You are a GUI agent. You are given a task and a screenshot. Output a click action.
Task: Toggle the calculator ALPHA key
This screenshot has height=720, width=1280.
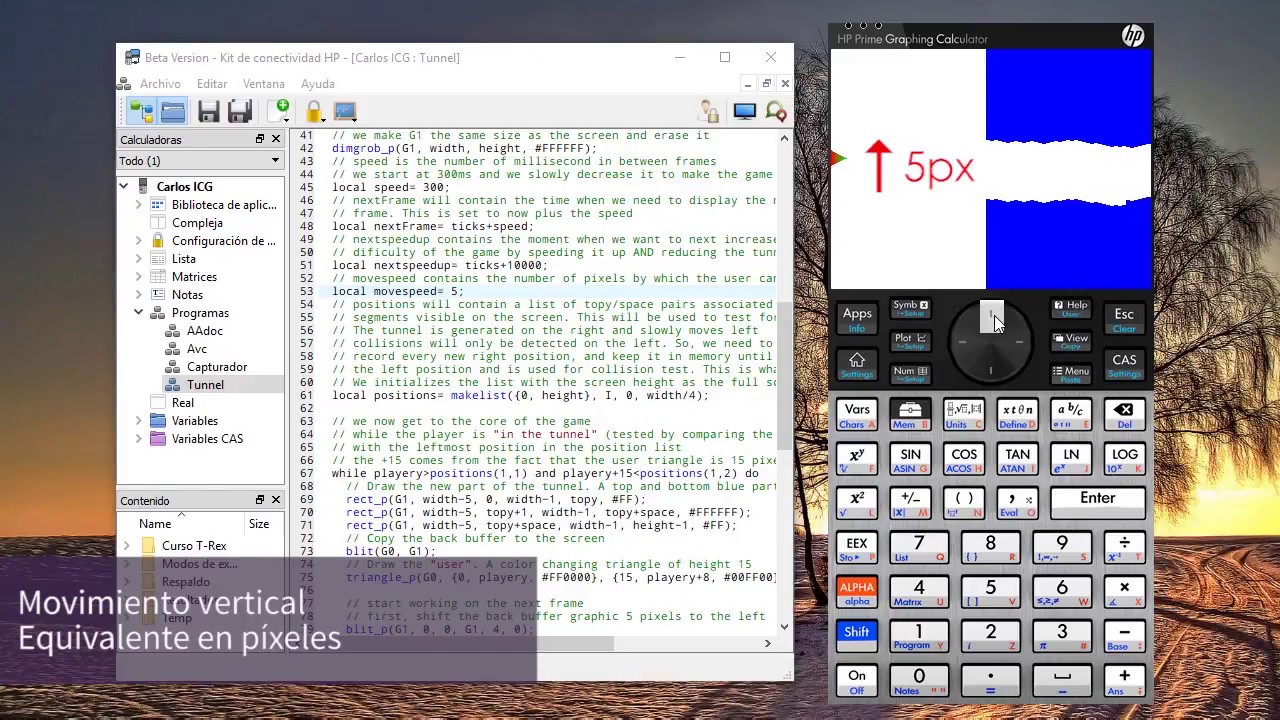tap(857, 590)
